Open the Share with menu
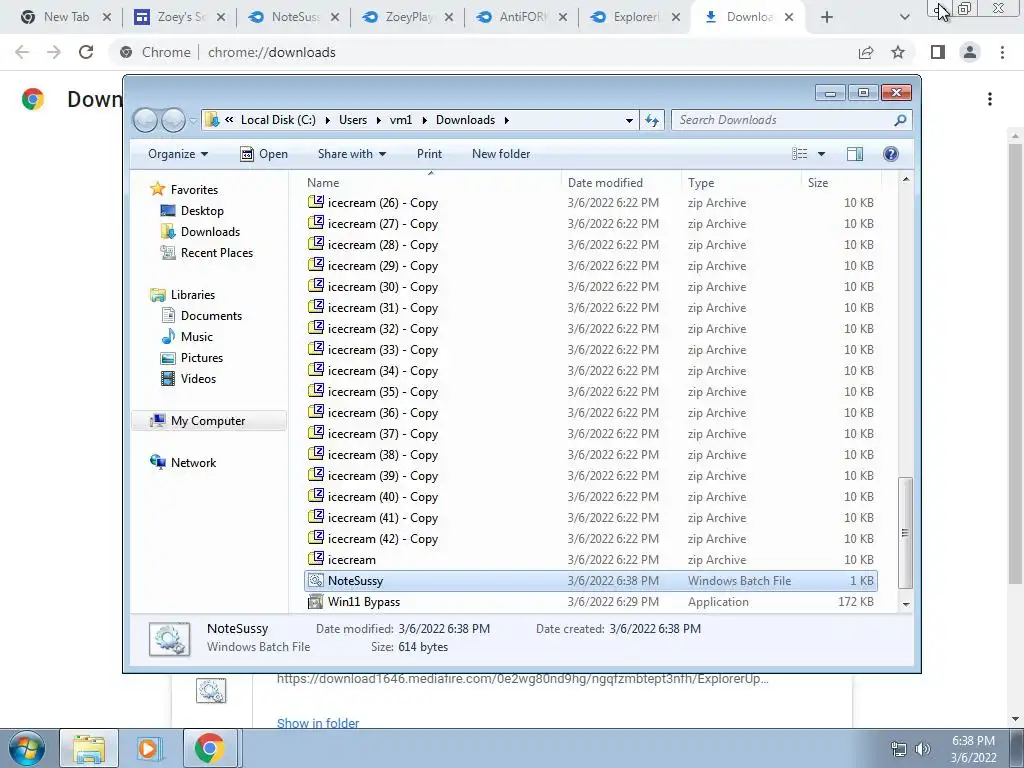Image resolution: width=1024 pixels, height=768 pixels. tap(351, 154)
